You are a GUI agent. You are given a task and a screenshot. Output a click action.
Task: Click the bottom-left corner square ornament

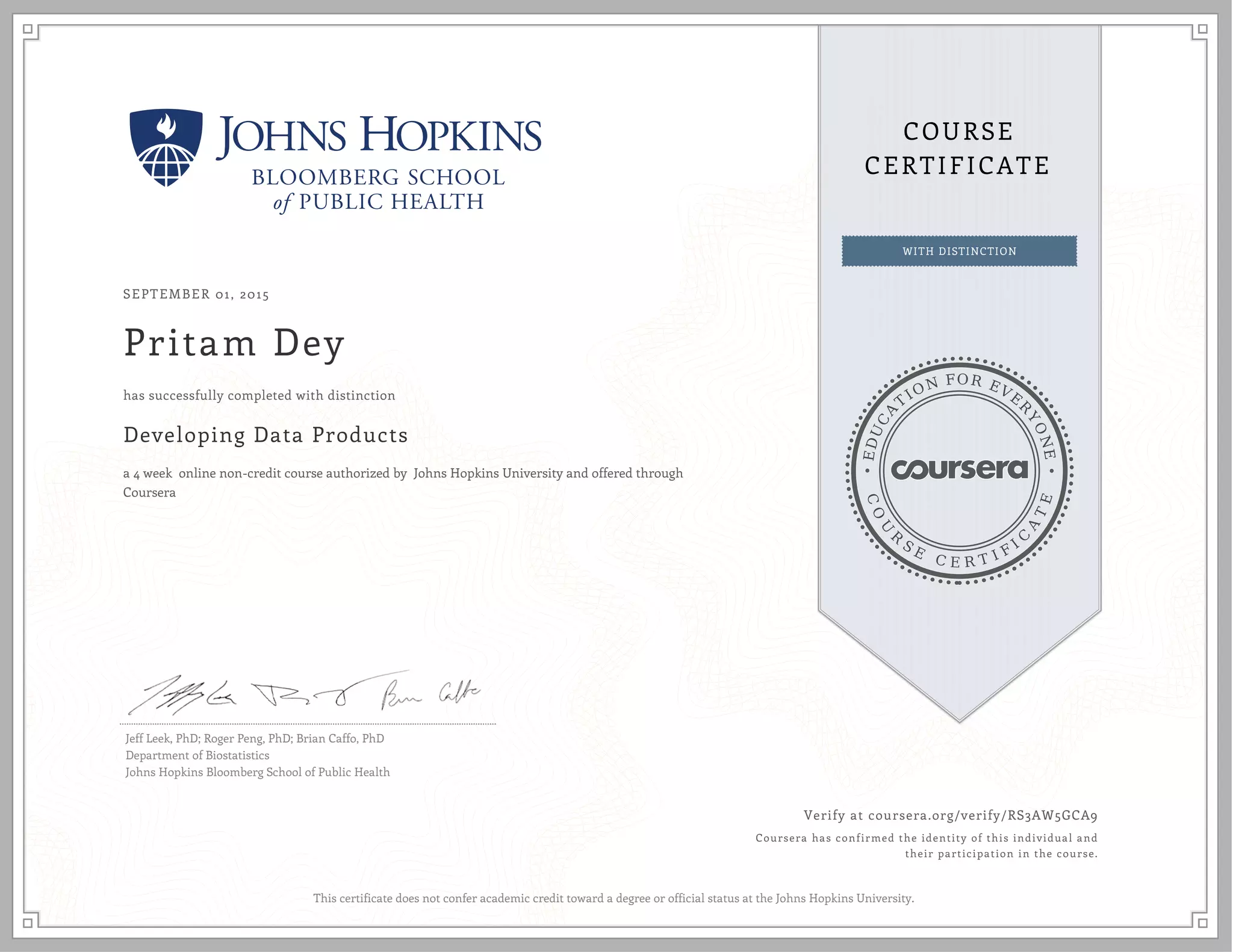[x=28, y=923]
